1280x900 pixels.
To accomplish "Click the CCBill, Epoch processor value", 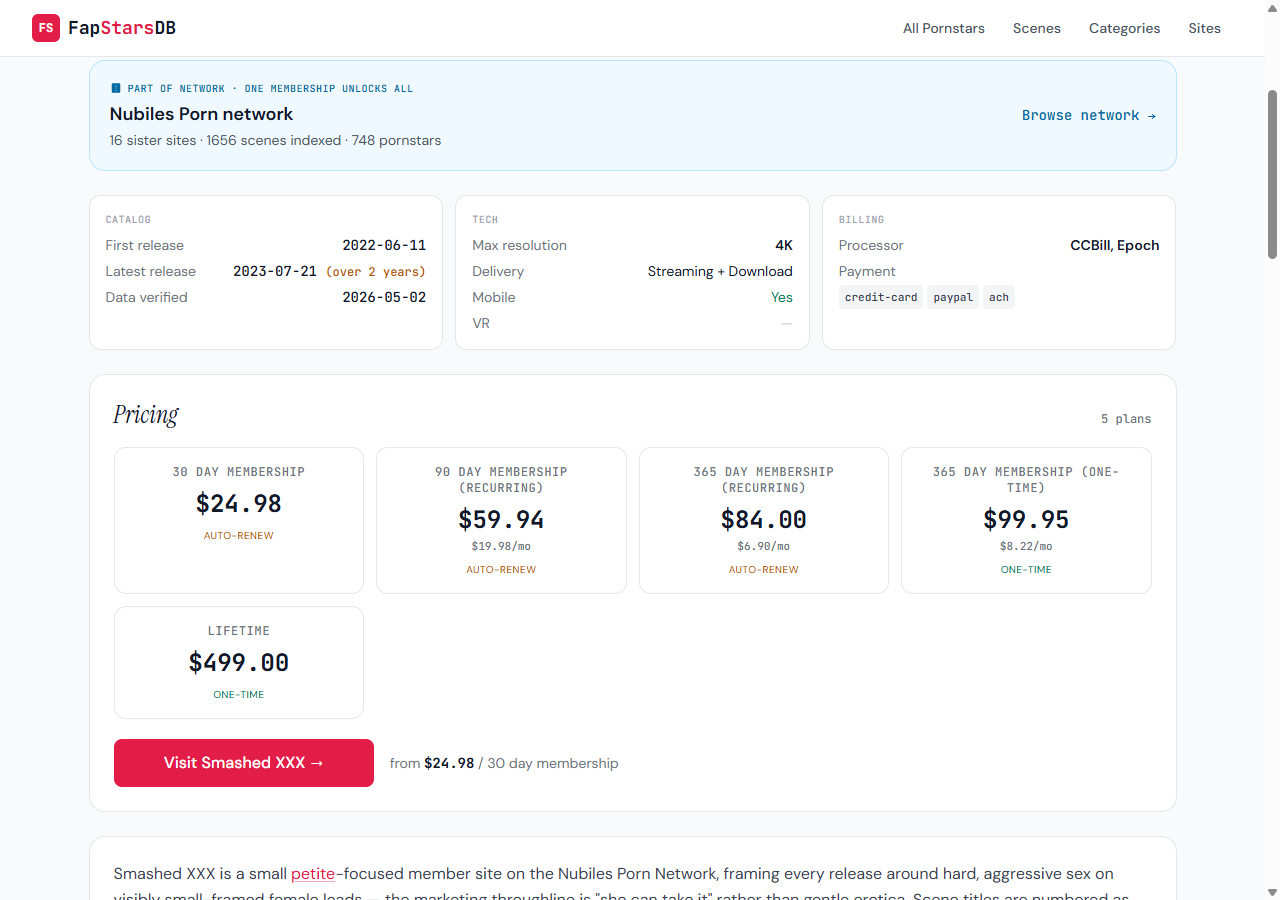I will click(x=1115, y=245).
